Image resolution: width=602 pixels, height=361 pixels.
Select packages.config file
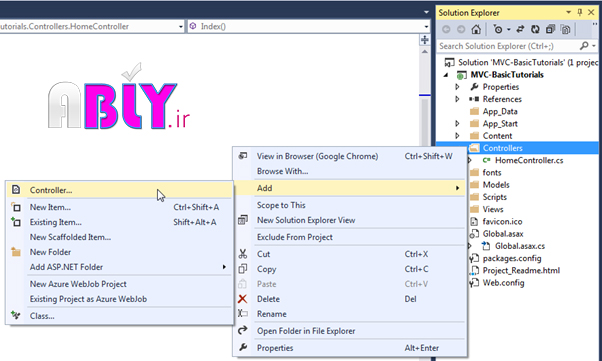coord(512,258)
